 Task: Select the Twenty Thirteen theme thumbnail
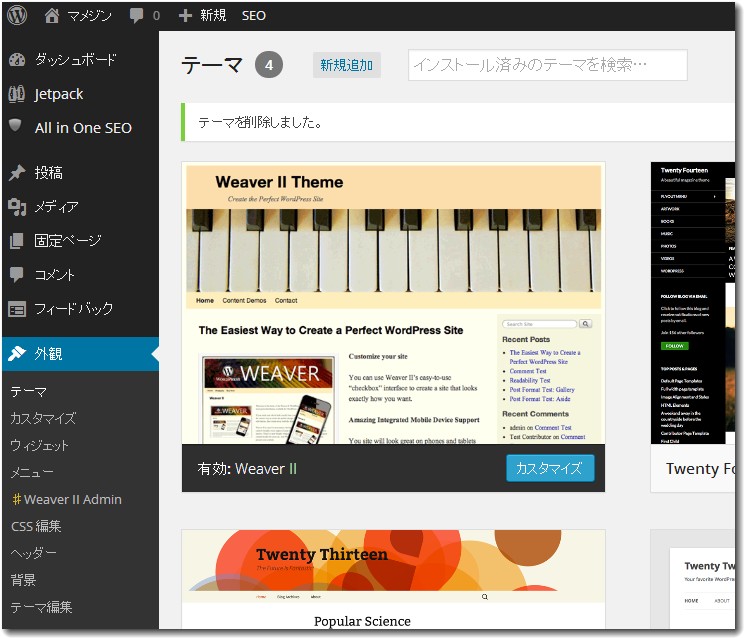tap(393, 580)
